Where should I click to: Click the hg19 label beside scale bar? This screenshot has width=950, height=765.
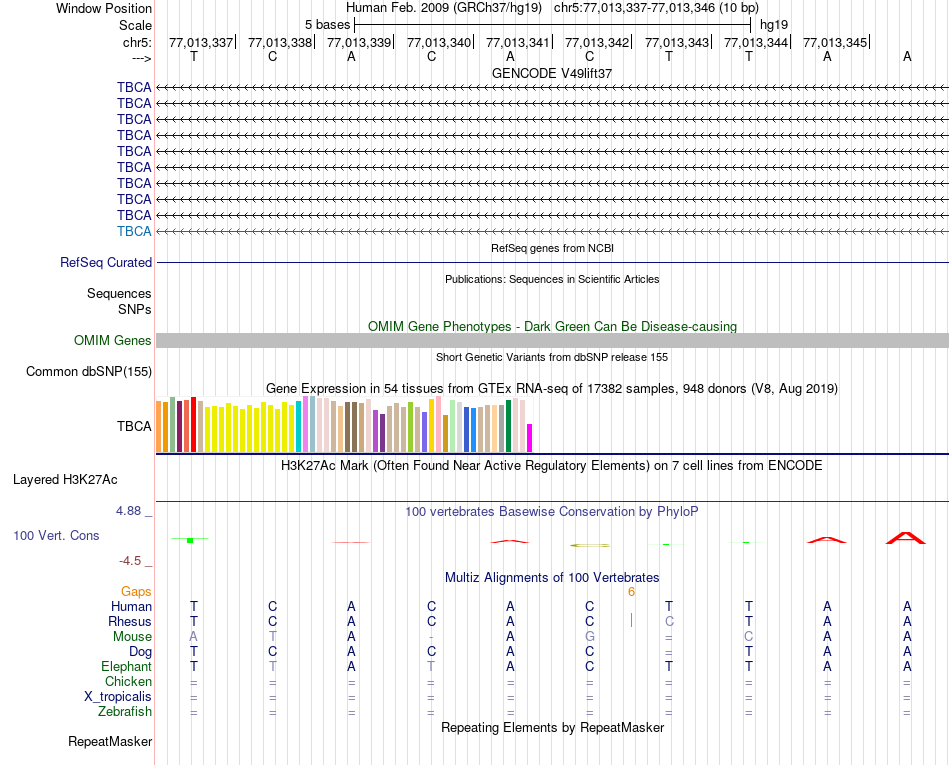pos(774,25)
